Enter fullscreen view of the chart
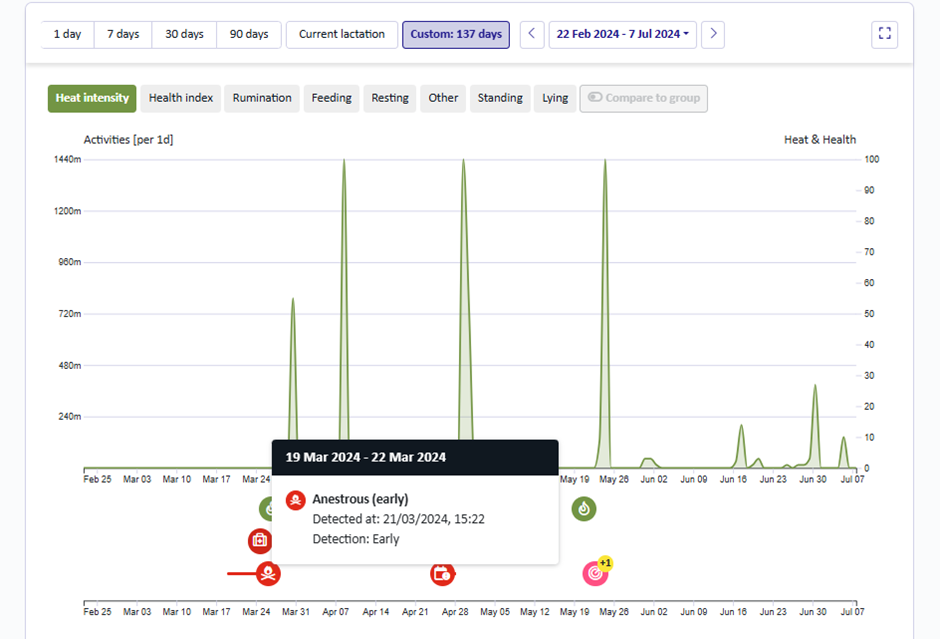Viewport: 940px width, 639px height. (884, 33)
